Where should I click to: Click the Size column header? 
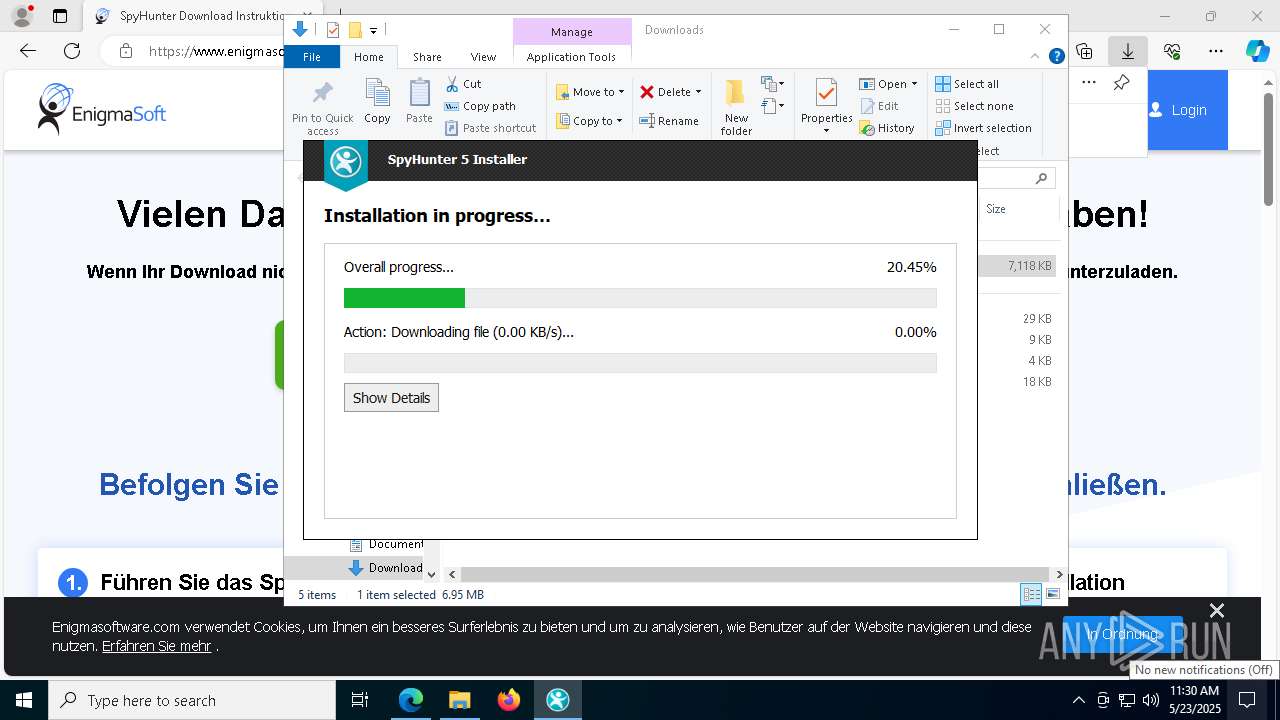tap(996, 209)
